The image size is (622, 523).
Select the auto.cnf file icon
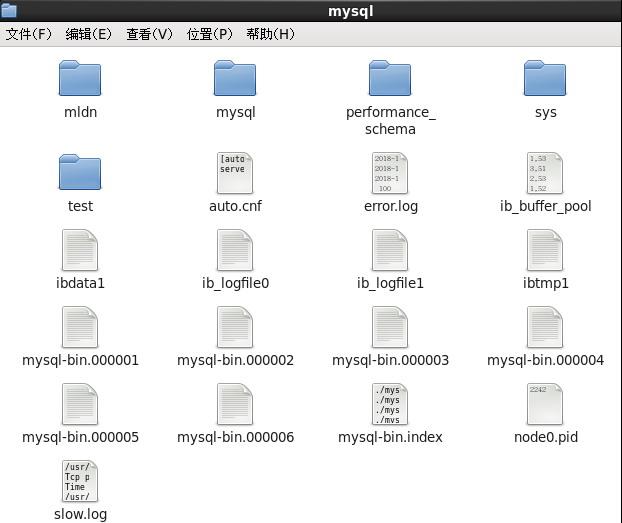(235, 173)
